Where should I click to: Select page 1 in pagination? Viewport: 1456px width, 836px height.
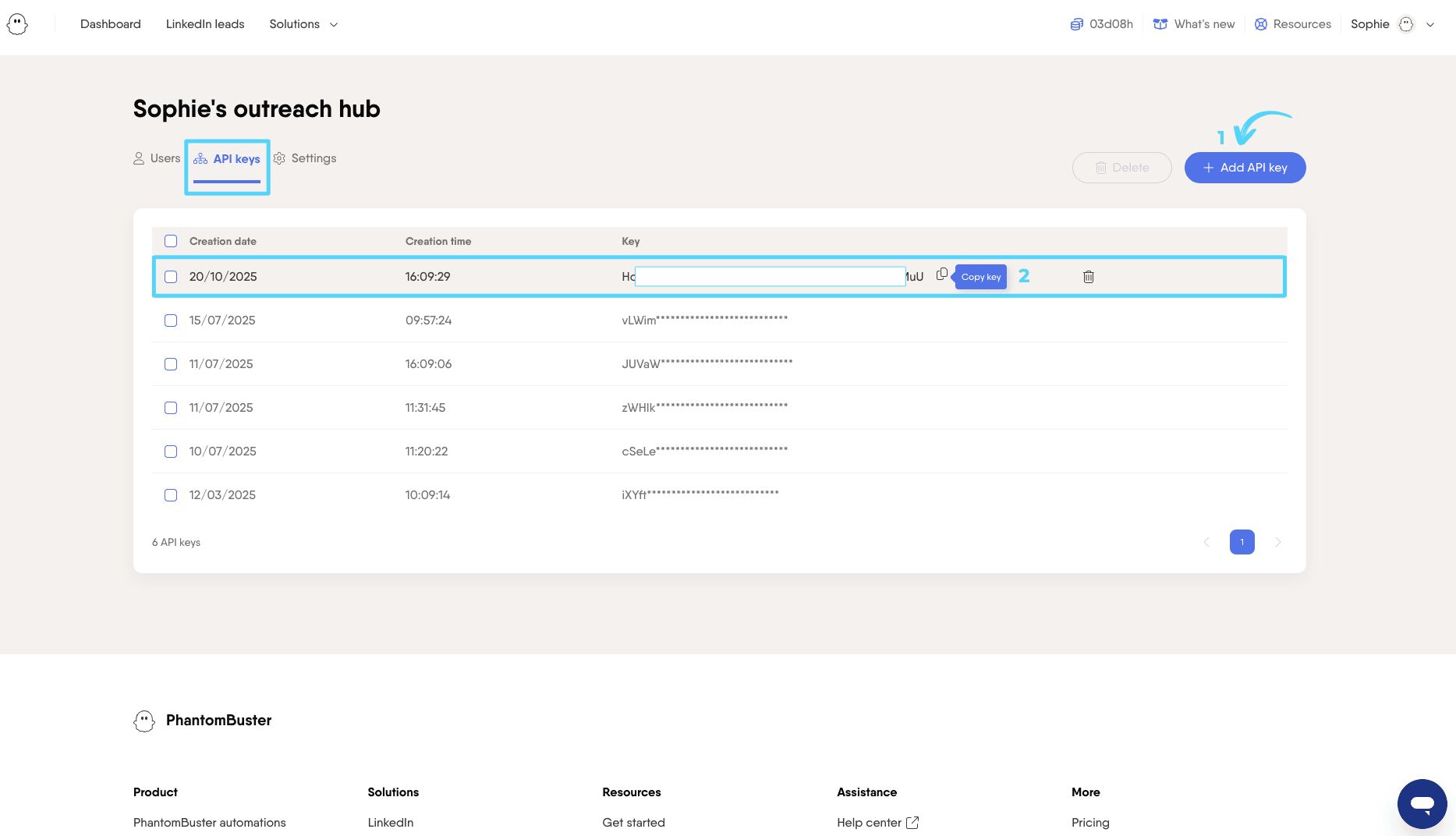1242,542
